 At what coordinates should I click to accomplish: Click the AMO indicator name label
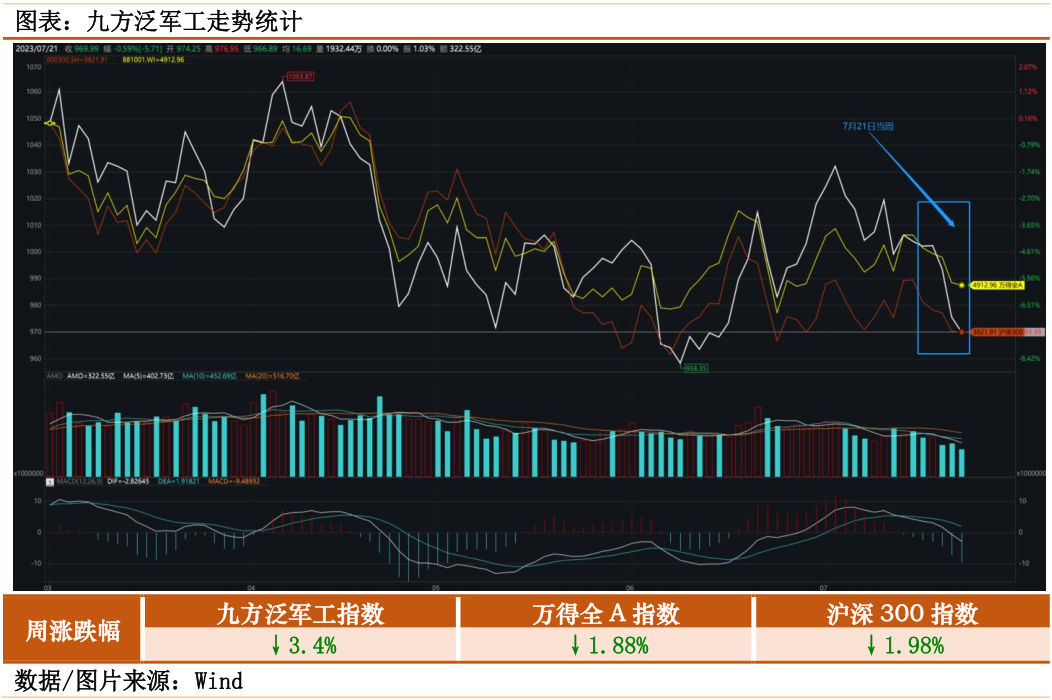55,376
